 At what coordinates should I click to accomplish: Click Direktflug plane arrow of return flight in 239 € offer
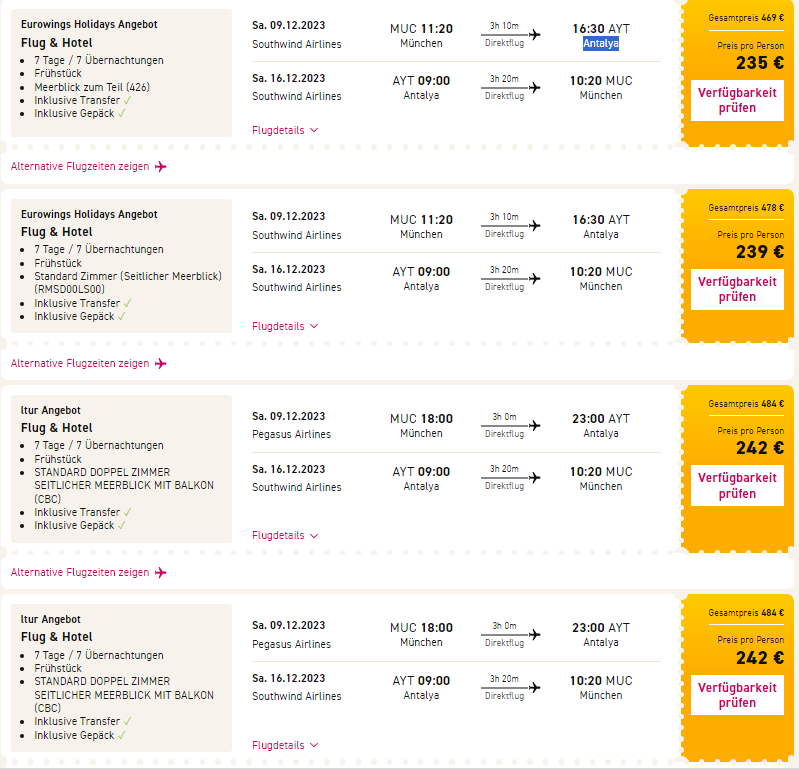click(x=534, y=278)
